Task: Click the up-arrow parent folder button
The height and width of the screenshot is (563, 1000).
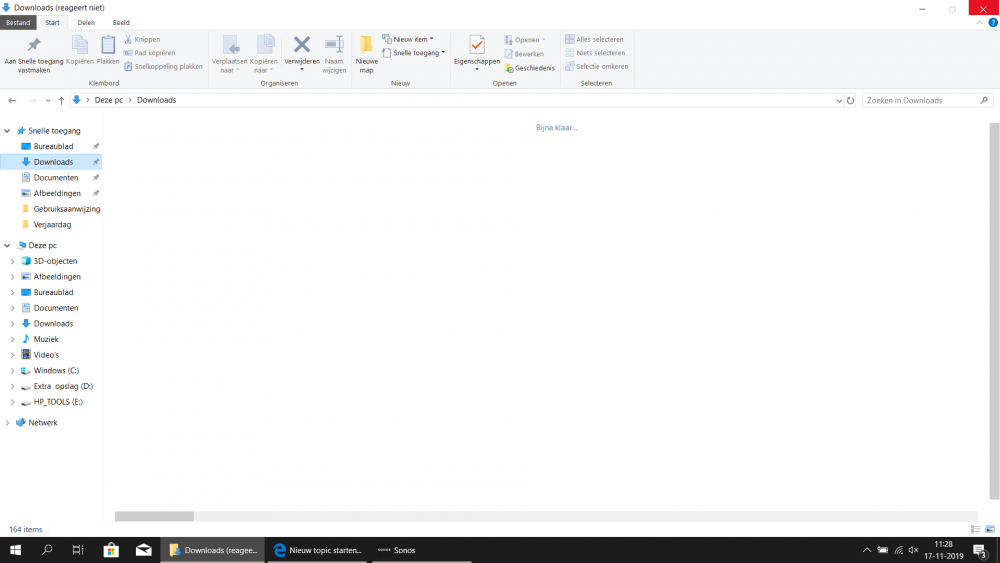Action: pos(61,100)
